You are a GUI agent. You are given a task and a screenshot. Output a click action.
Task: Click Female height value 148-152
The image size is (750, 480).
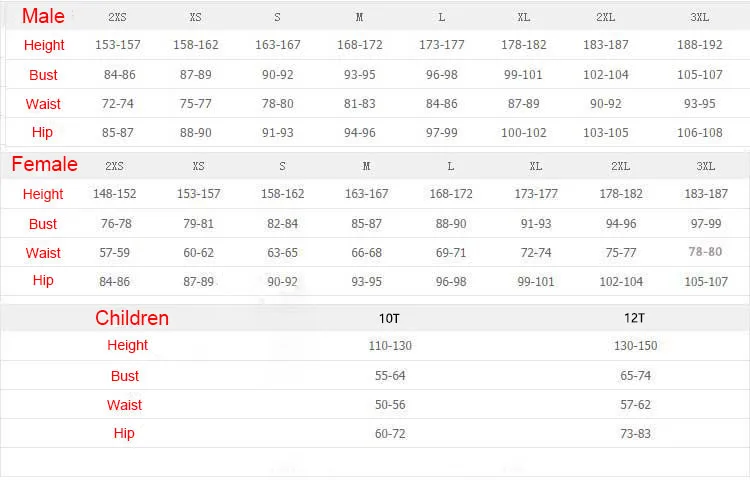pos(114,194)
